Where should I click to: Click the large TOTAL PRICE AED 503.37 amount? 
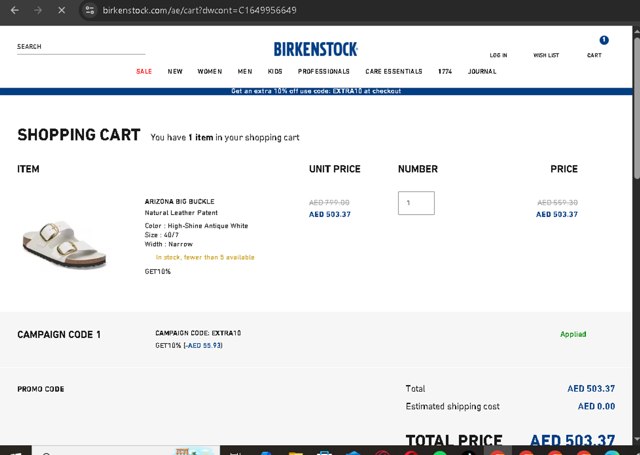click(572, 440)
